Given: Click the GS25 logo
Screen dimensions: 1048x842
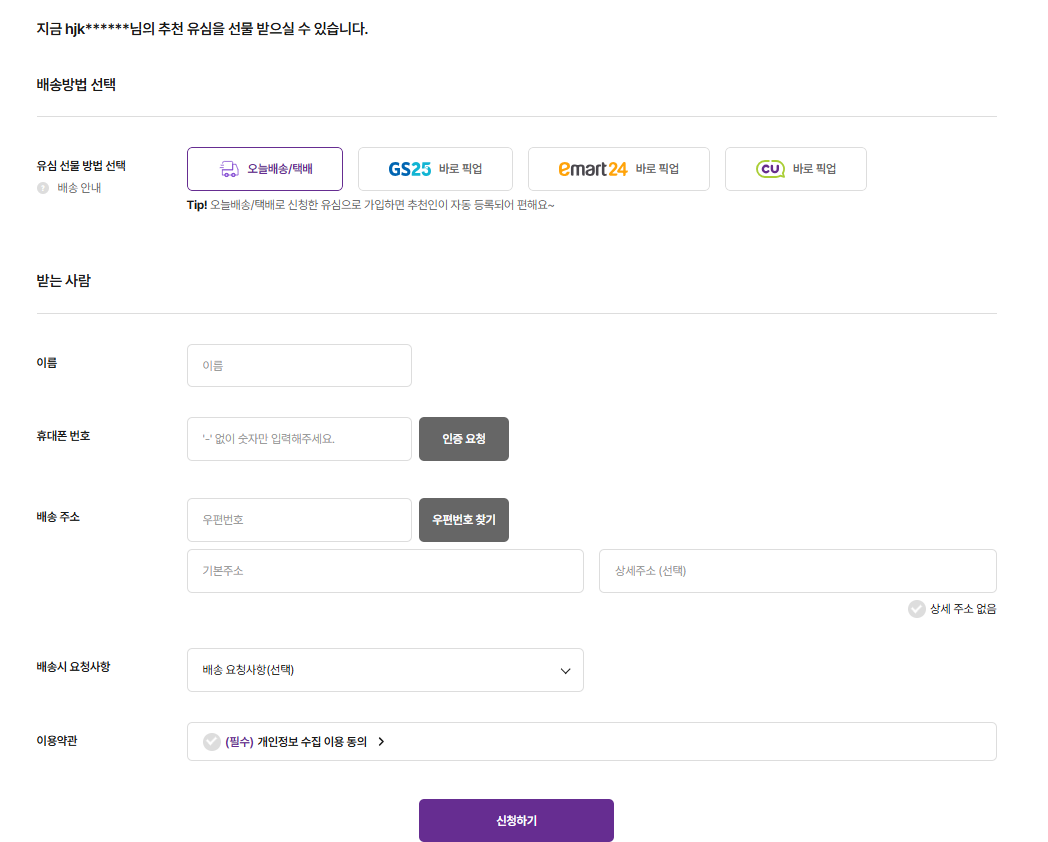Looking at the screenshot, I should (x=410, y=169).
